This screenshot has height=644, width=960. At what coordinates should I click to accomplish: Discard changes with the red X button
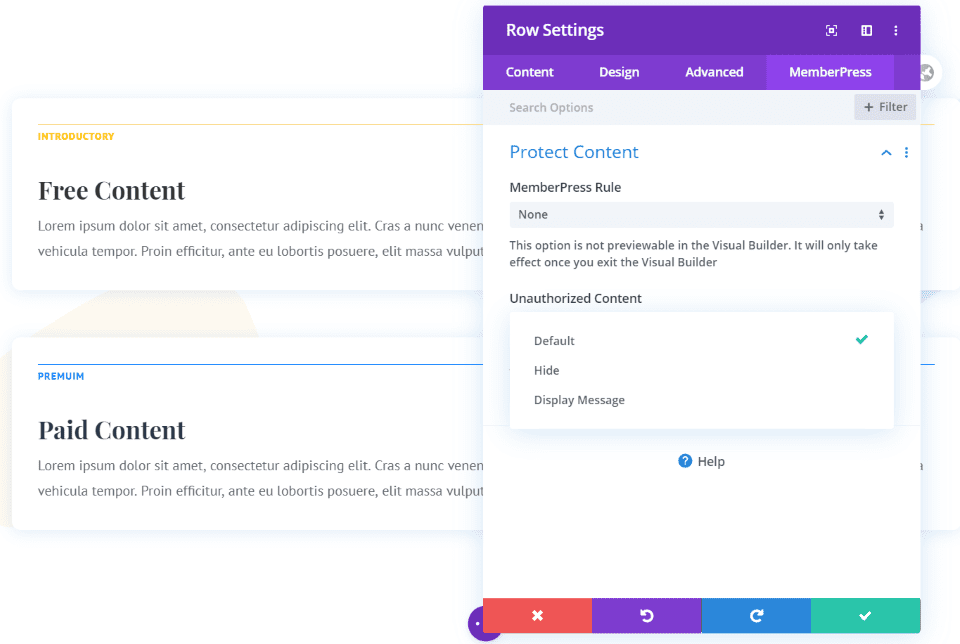click(537, 615)
